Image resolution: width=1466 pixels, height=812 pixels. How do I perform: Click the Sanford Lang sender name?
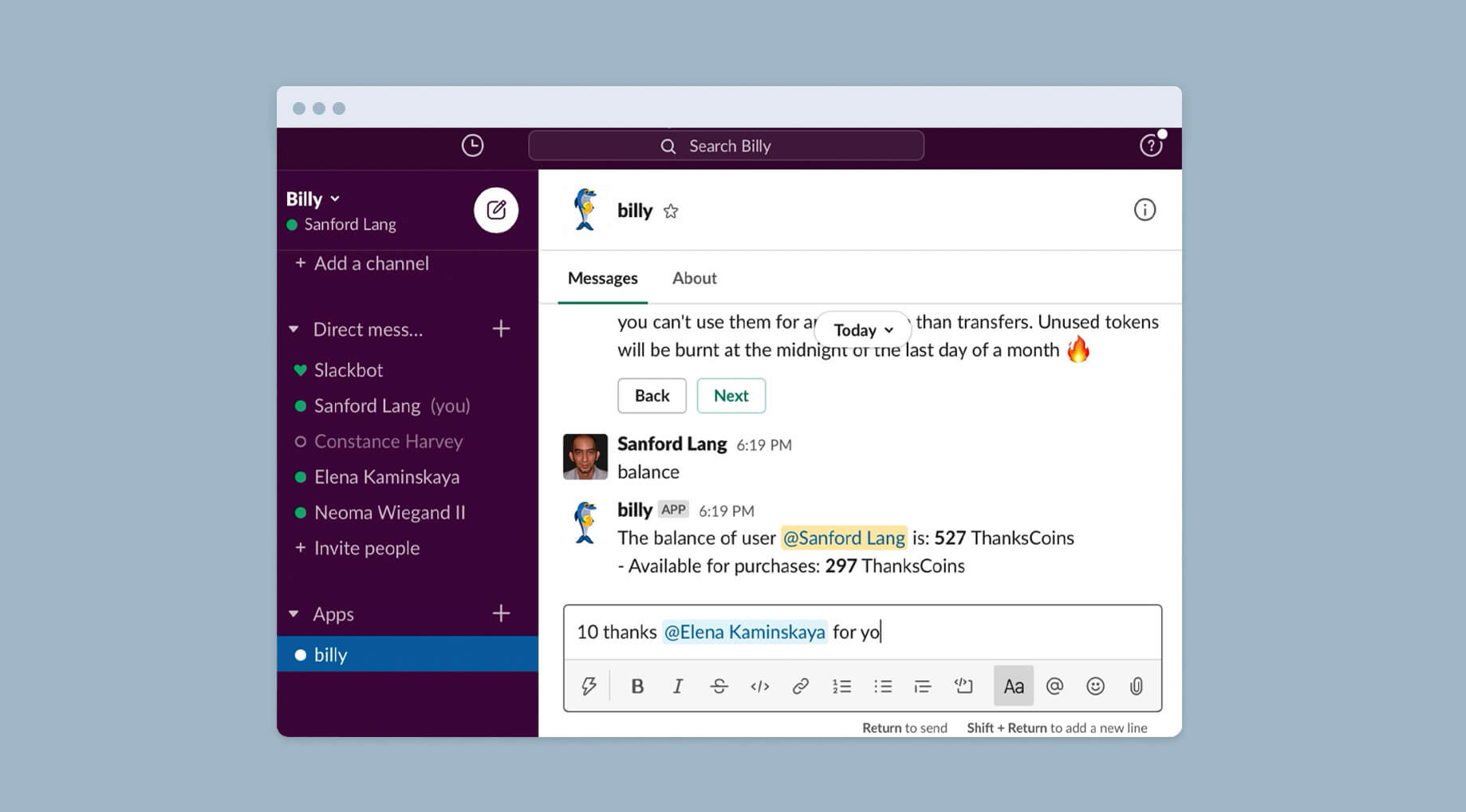(x=672, y=444)
